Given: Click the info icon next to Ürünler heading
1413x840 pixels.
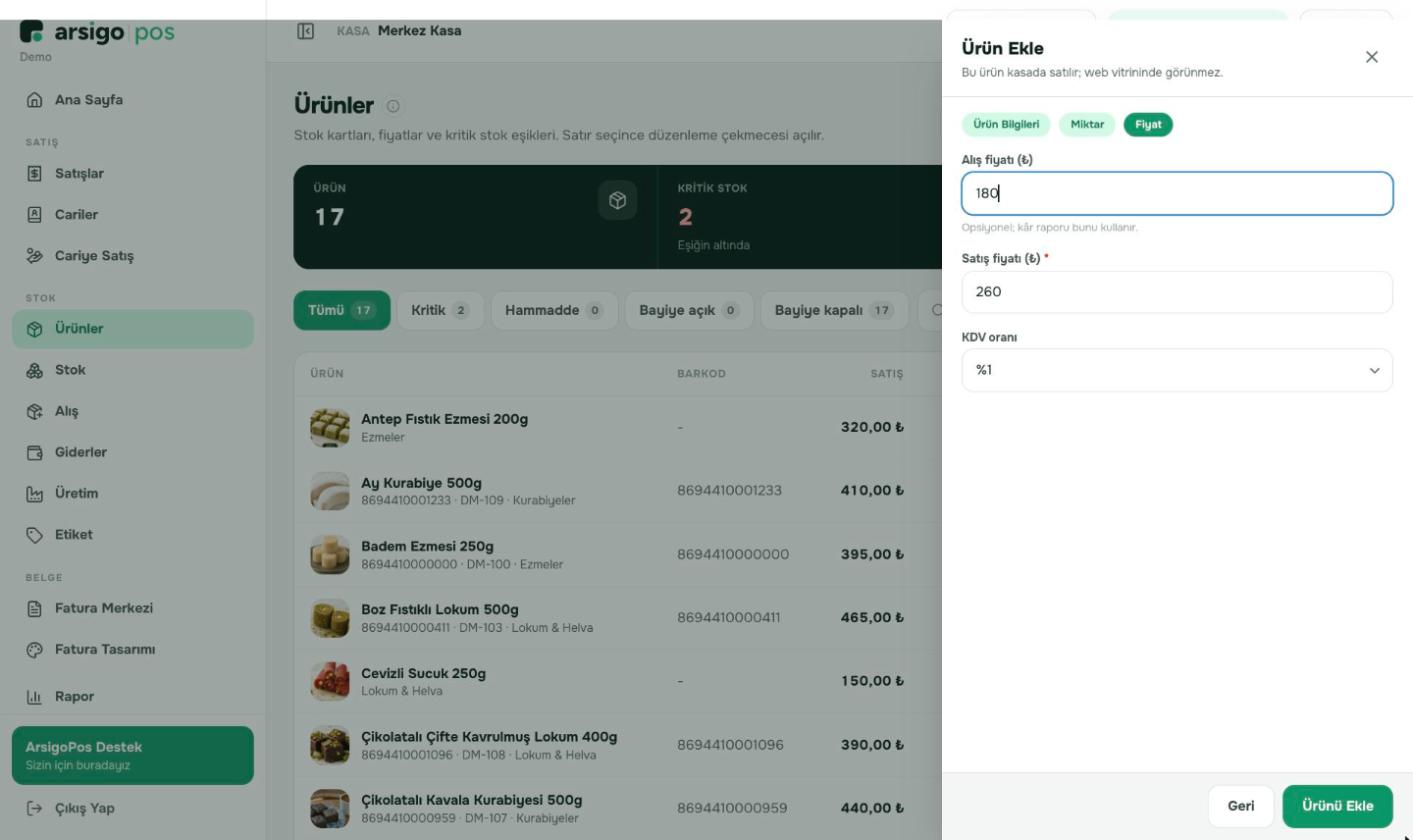Looking at the screenshot, I should [x=393, y=106].
